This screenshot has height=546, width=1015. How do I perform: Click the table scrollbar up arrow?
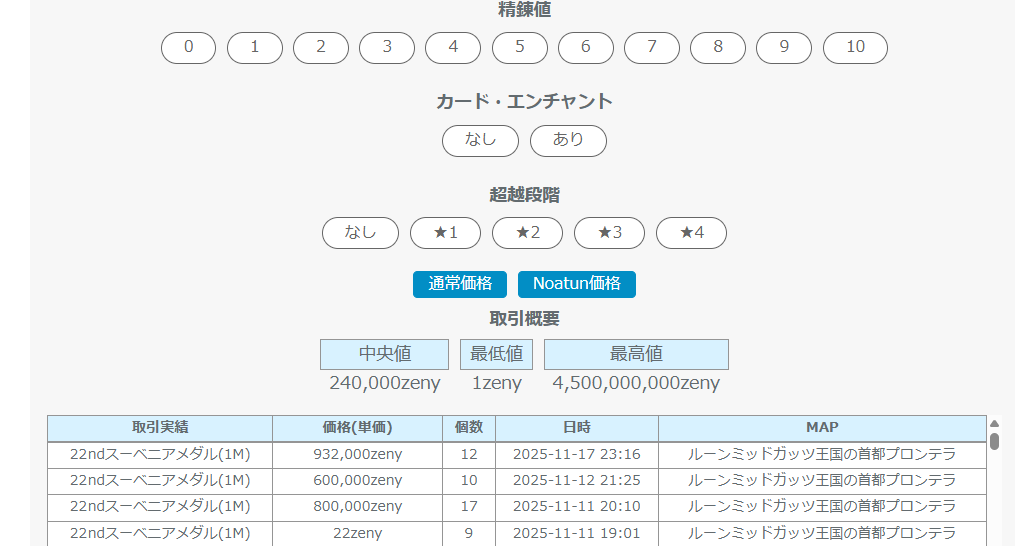(x=994, y=424)
